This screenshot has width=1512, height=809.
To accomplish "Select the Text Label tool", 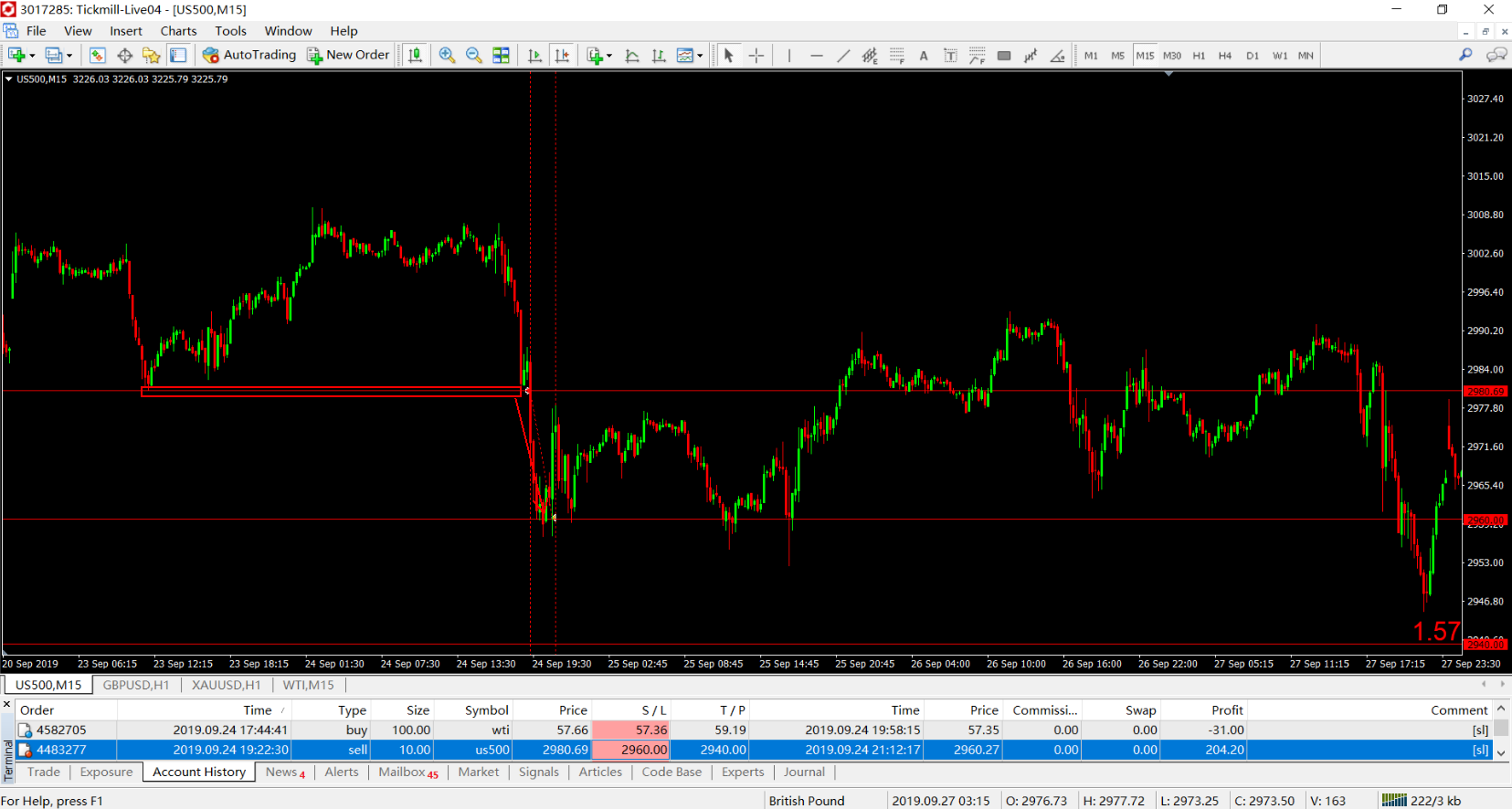I will click(950, 56).
